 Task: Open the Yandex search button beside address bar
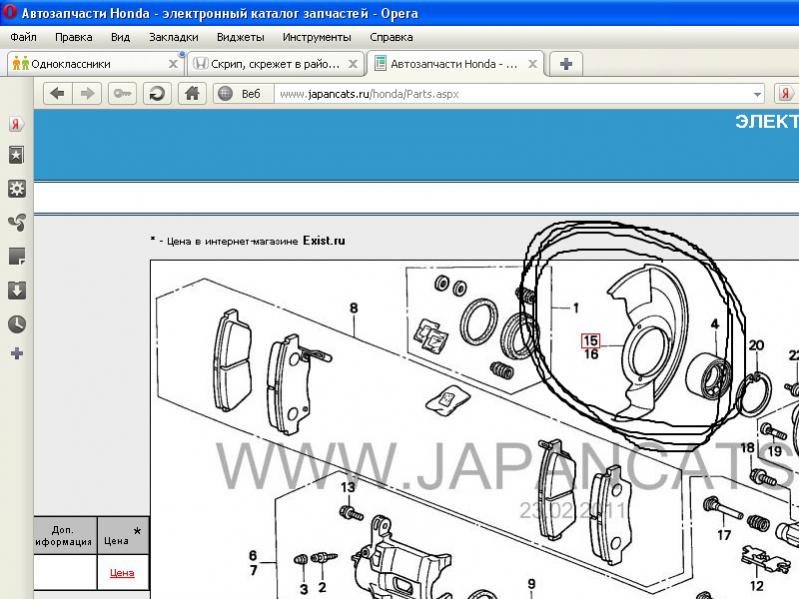coord(785,94)
